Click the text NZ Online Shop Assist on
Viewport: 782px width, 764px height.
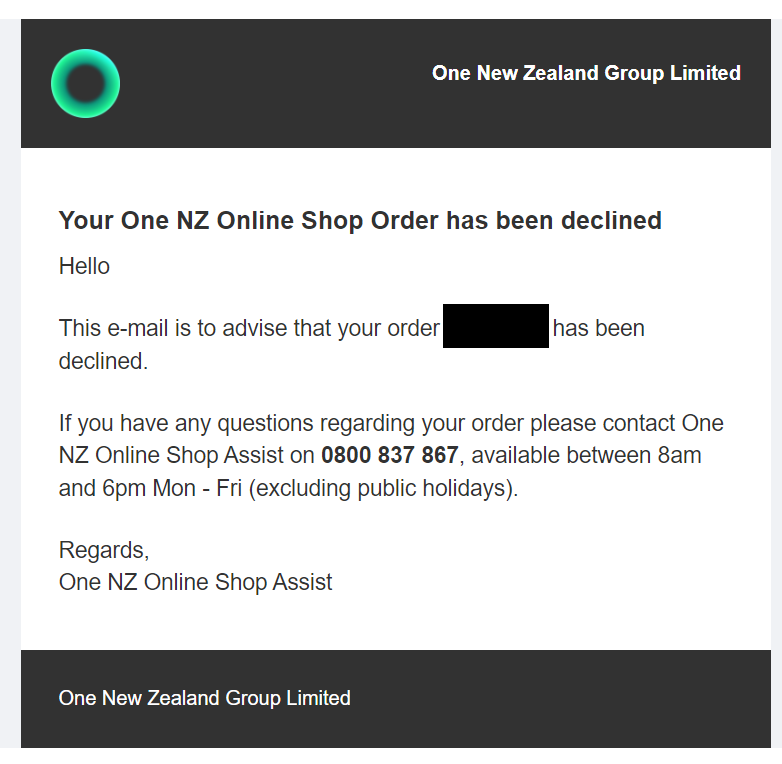[187, 455]
